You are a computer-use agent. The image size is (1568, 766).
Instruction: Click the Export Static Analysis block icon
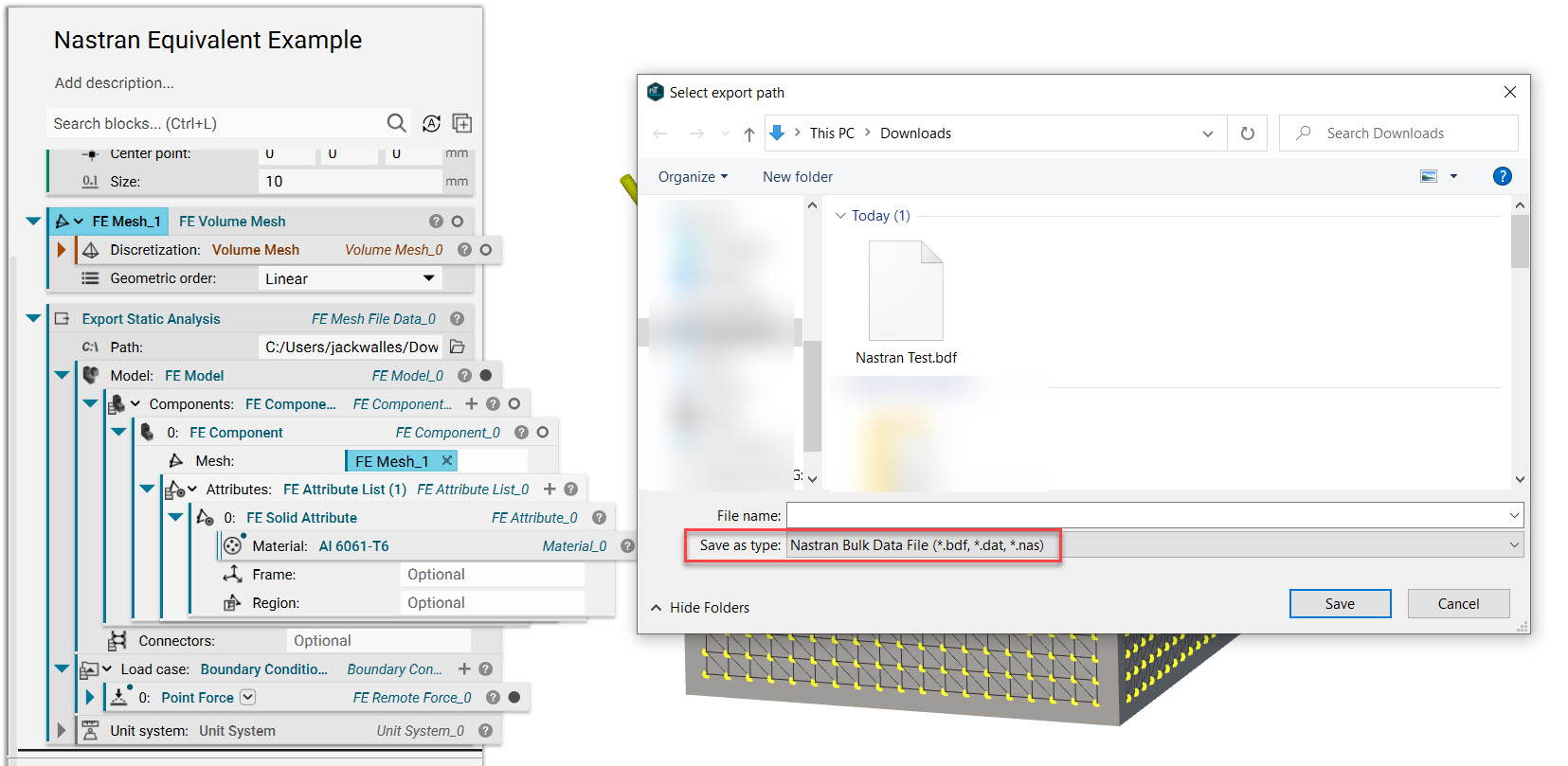click(63, 319)
